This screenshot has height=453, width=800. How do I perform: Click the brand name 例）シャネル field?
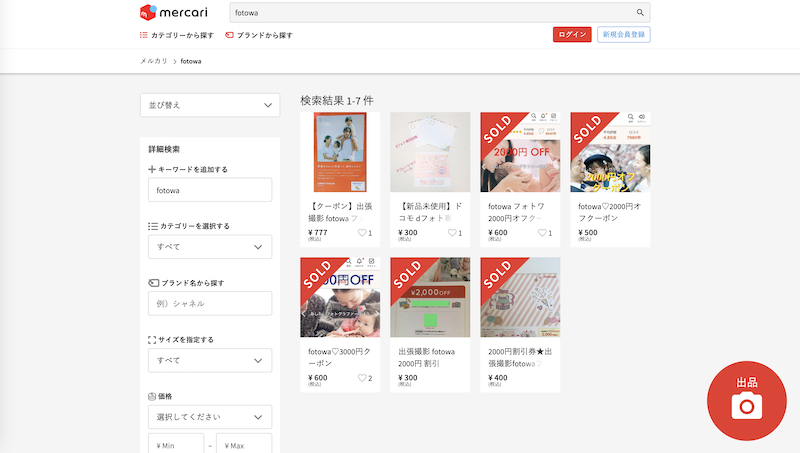tap(210, 304)
